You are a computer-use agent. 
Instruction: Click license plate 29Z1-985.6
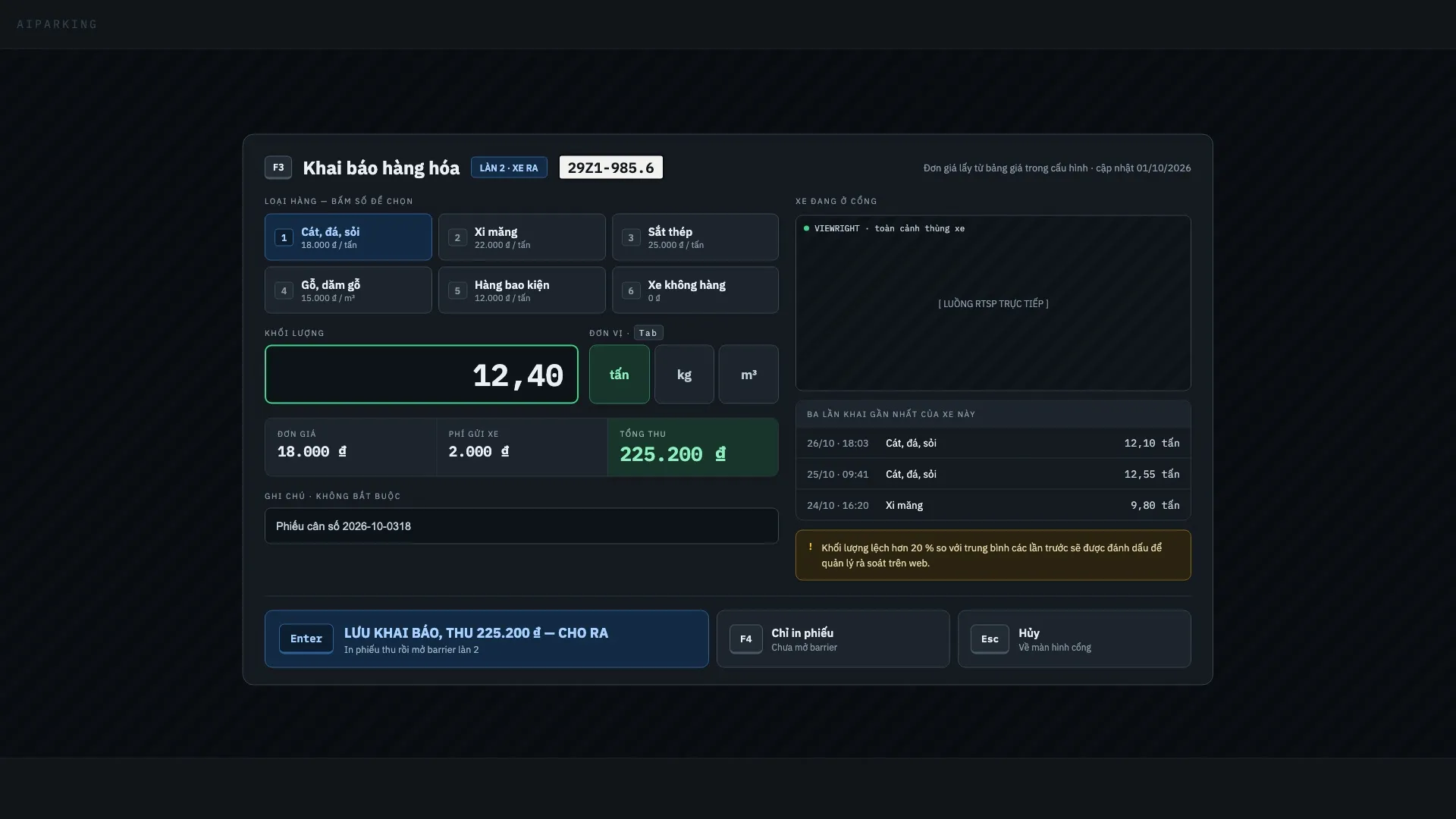coord(611,168)
